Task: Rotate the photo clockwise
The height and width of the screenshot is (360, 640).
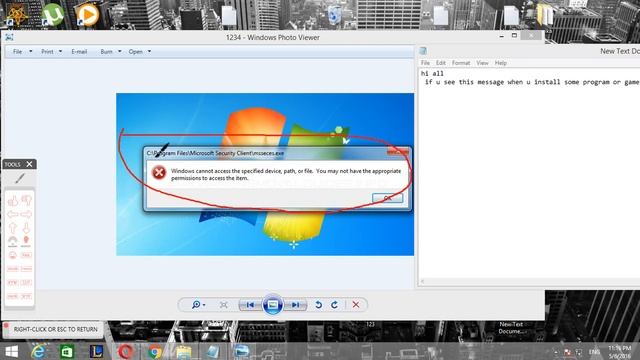Action: 334,304
